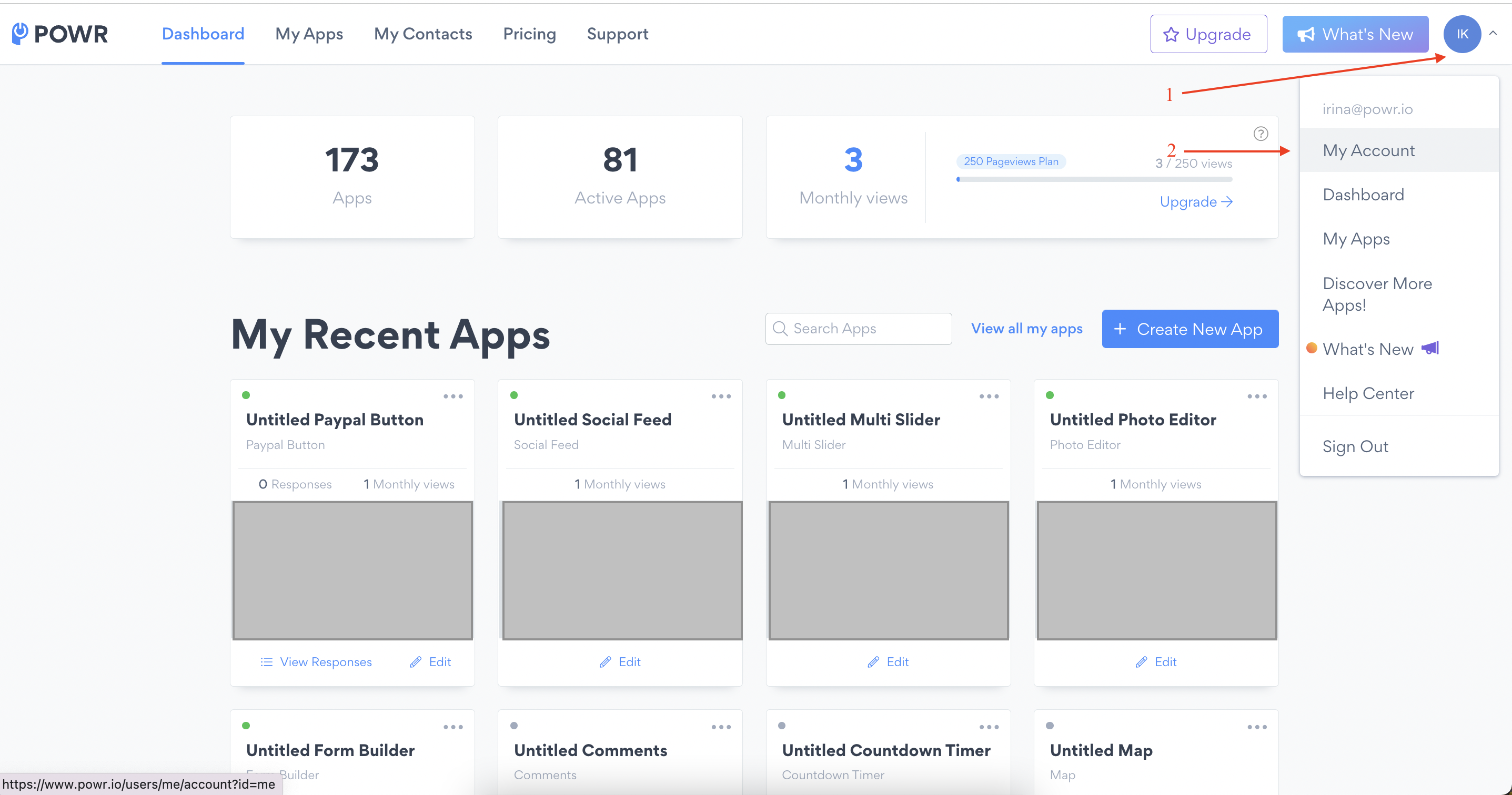Click the POWR logo
1512x795 pixels.
click(60, 34)
